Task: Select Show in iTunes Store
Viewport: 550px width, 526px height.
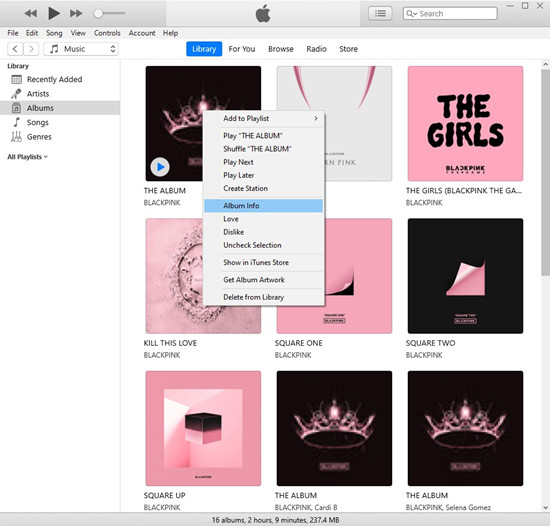Action: (263, 262)
